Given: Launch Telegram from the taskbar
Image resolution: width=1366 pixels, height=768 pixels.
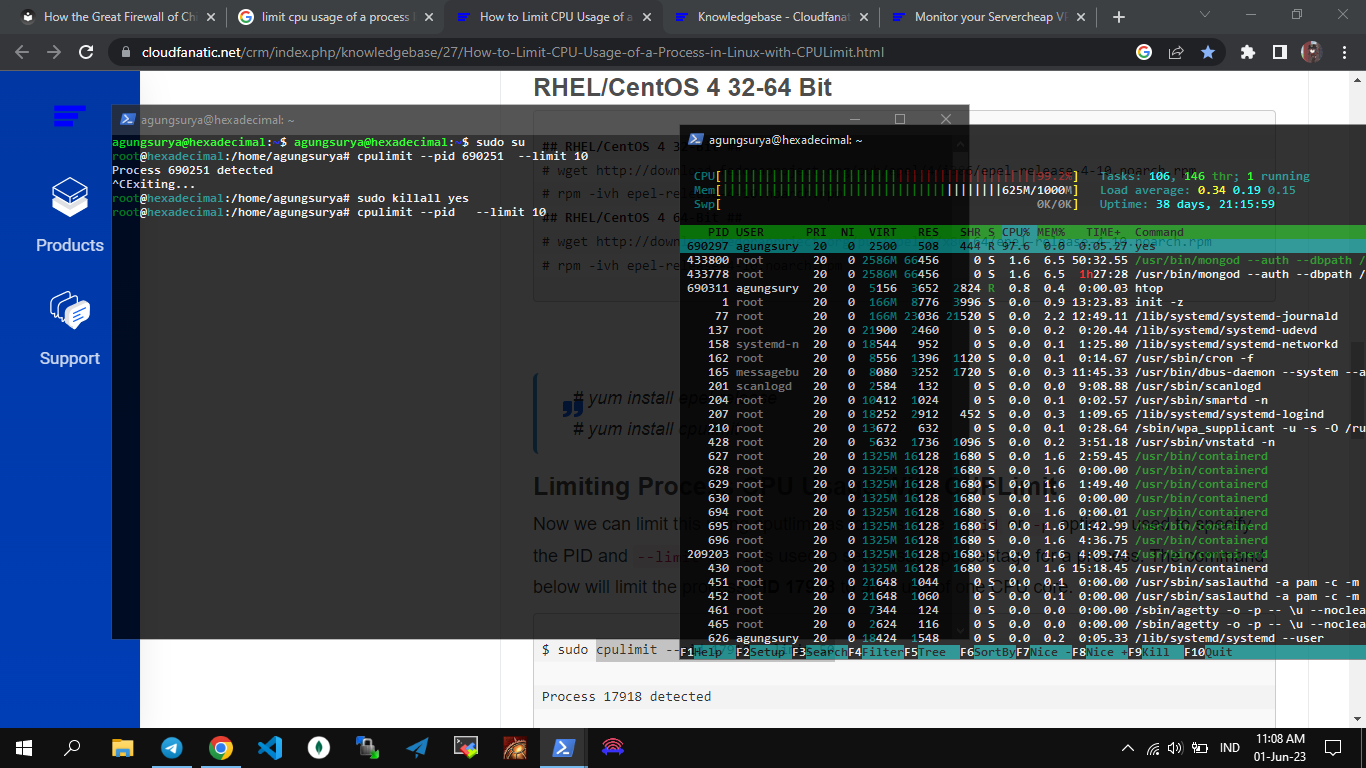Looking at the screenshot, I should point(172,748).
